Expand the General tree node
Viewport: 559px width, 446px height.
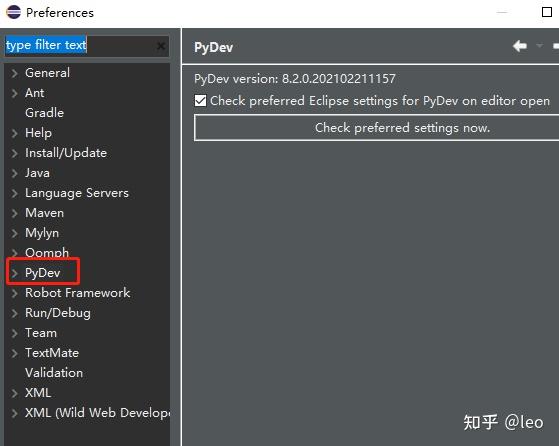[14, 73]
